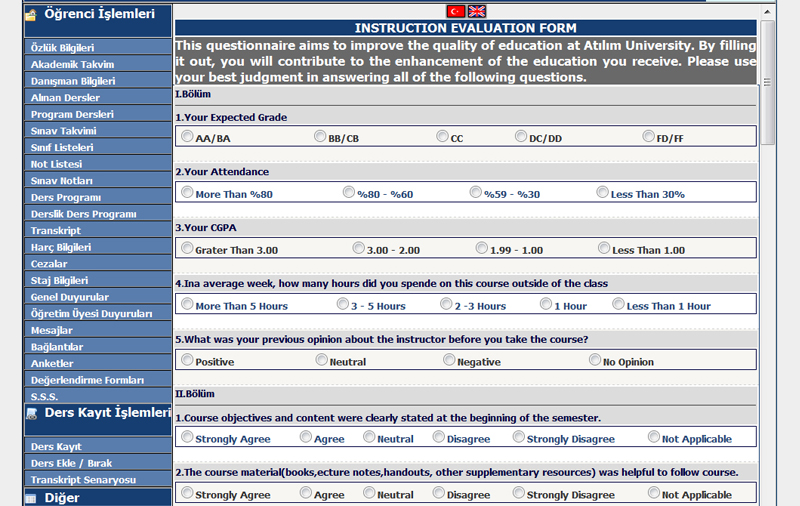The height and width of the screenshot is (506, 800).
Task: Mark Neutral for course material question
Action: (369, 492)
